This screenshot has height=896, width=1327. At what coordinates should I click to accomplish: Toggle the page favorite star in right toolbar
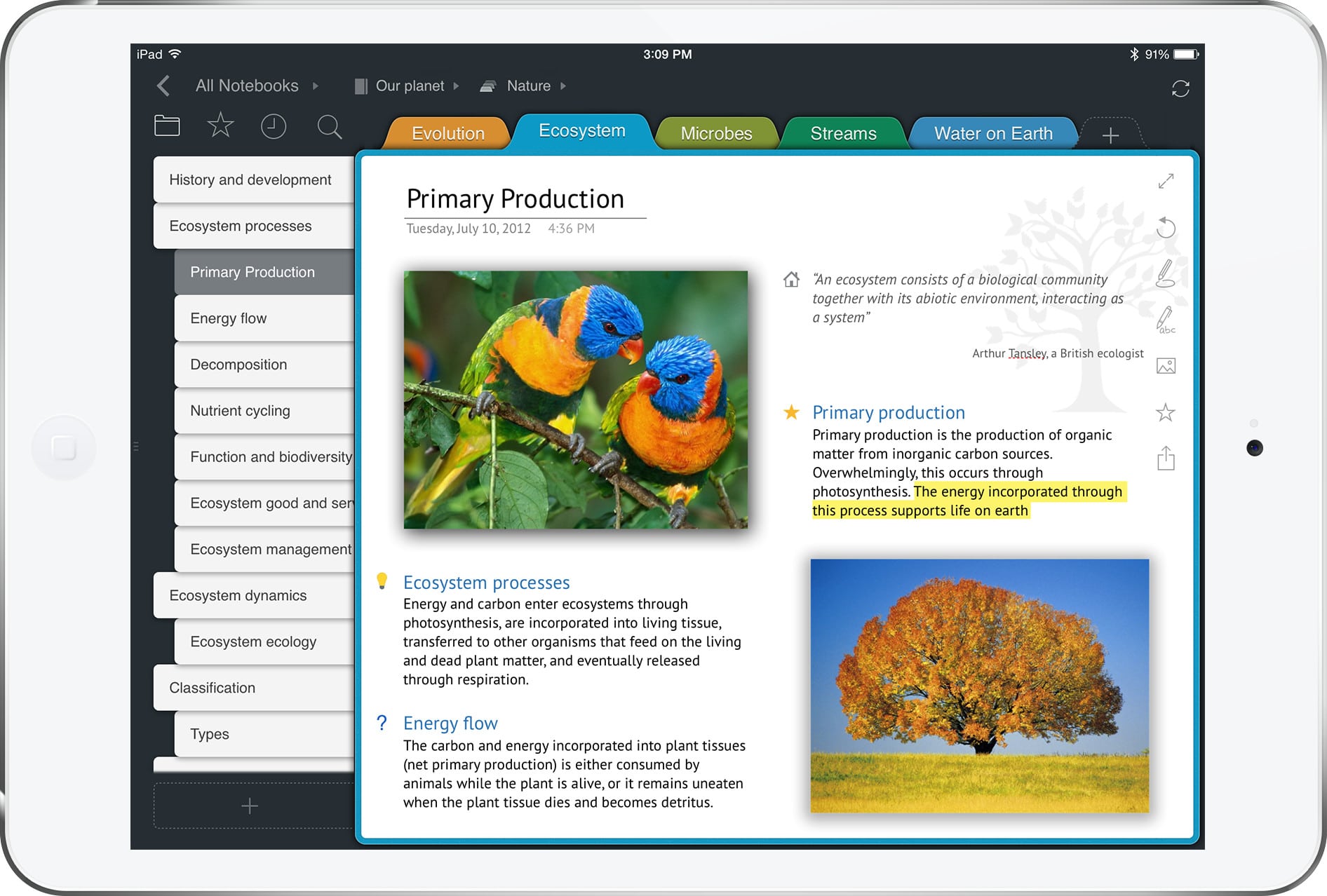click(x=1166, y=412)
